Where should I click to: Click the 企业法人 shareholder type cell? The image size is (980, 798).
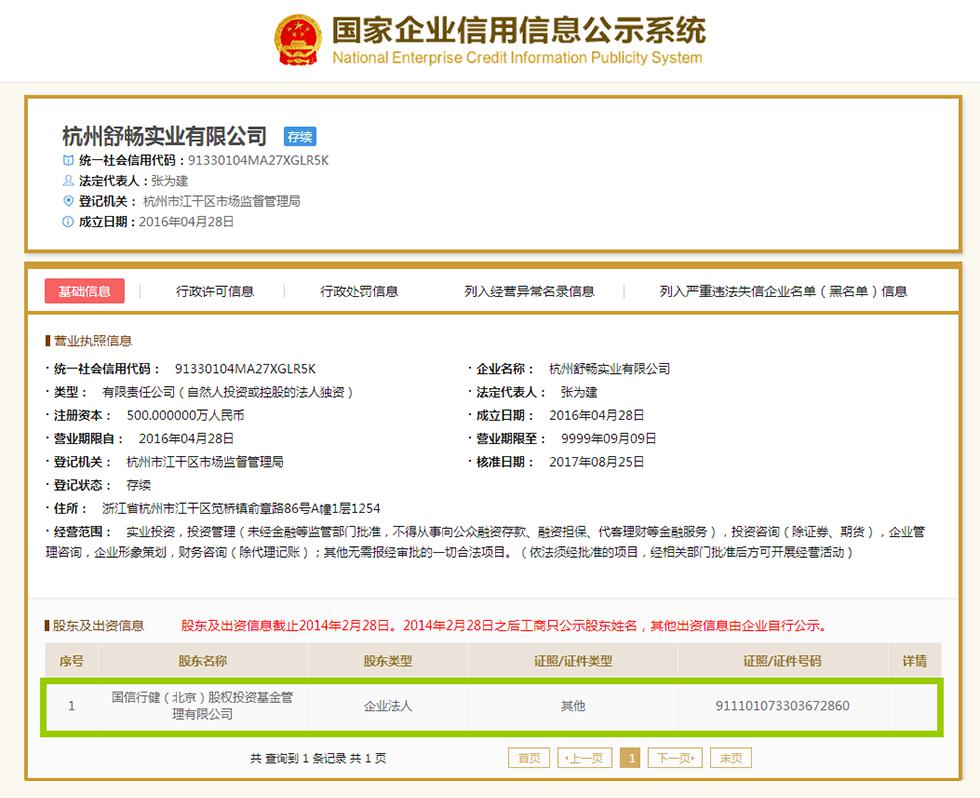(x=388, y=706)
